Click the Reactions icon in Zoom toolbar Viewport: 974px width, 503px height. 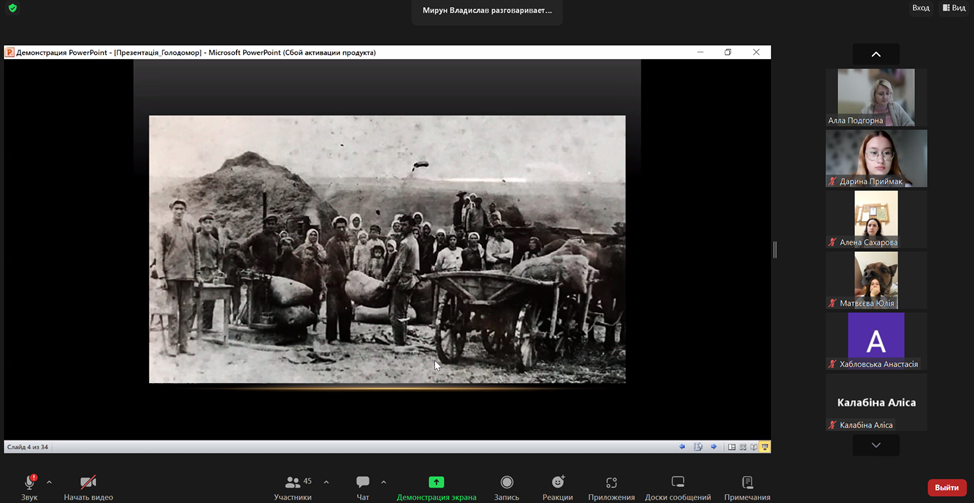coord(557,483)
